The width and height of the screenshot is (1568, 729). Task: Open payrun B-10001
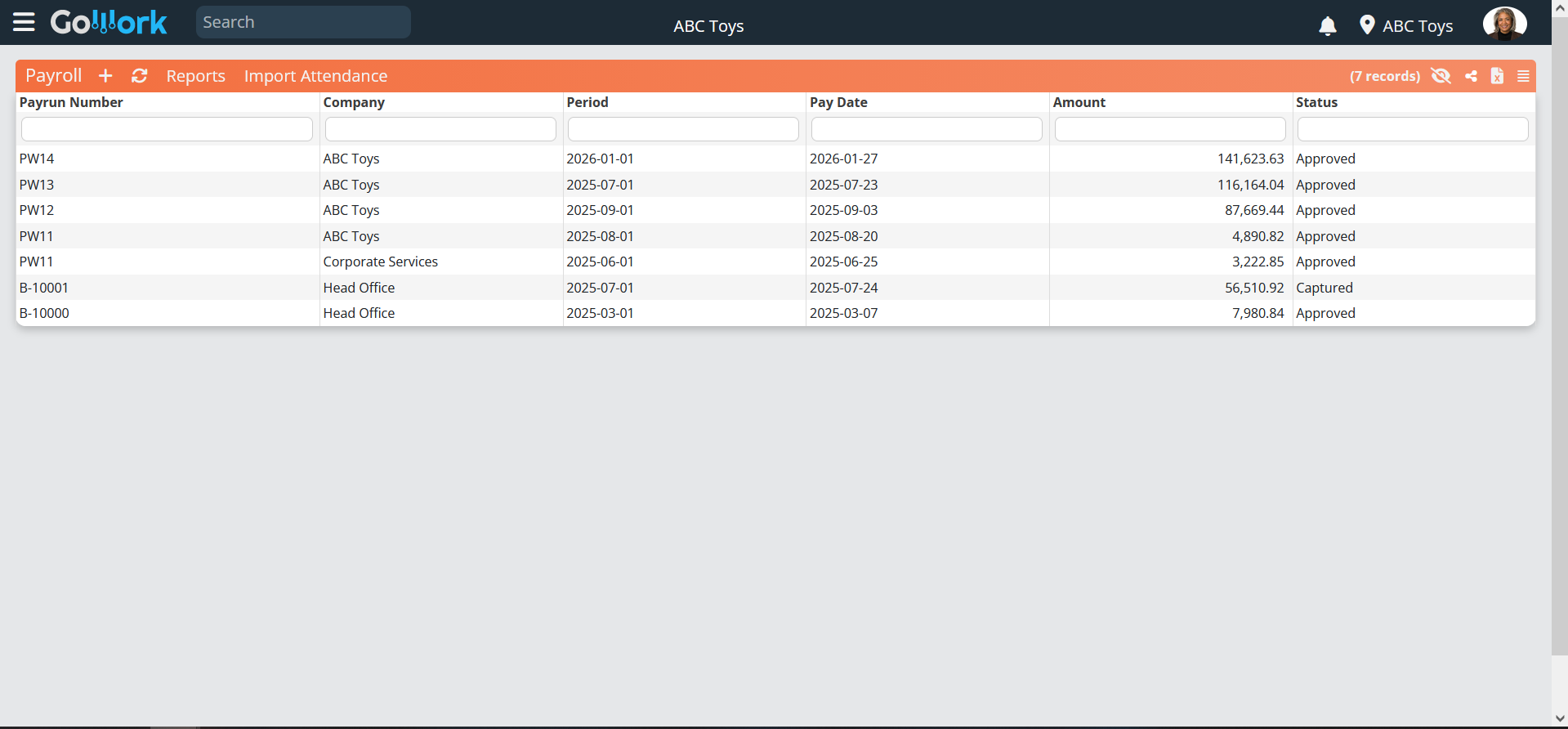[x=44, y=288]
